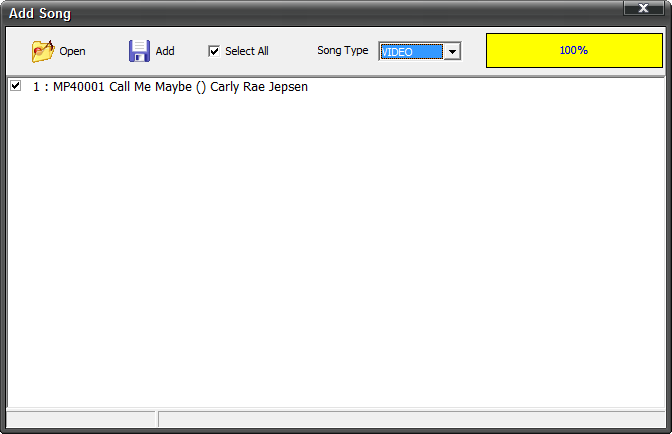Click the Open folder icon
The image size is (672, 434).
click(43, 51)
